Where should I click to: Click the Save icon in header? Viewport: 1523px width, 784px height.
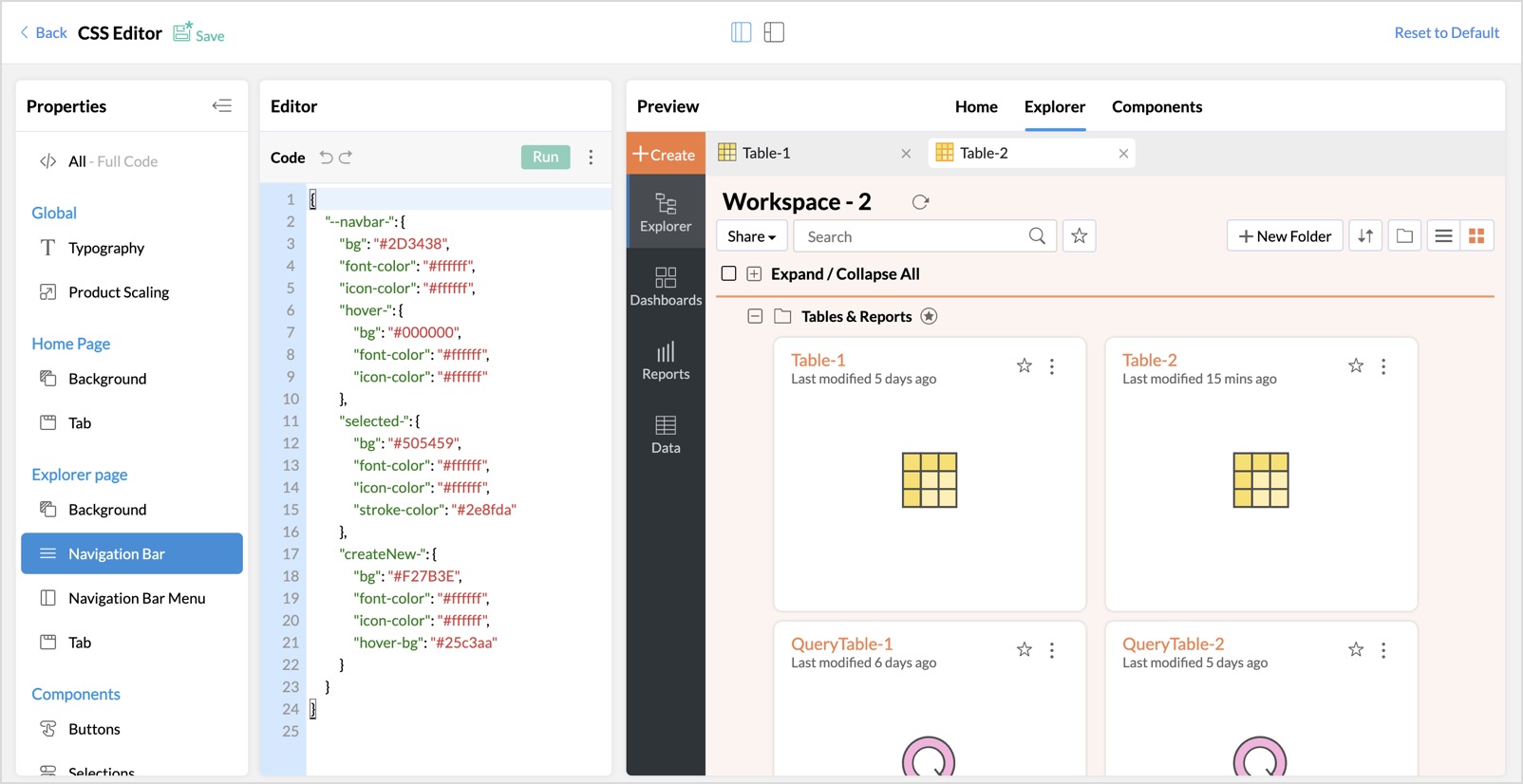click(x=182, y=32)
